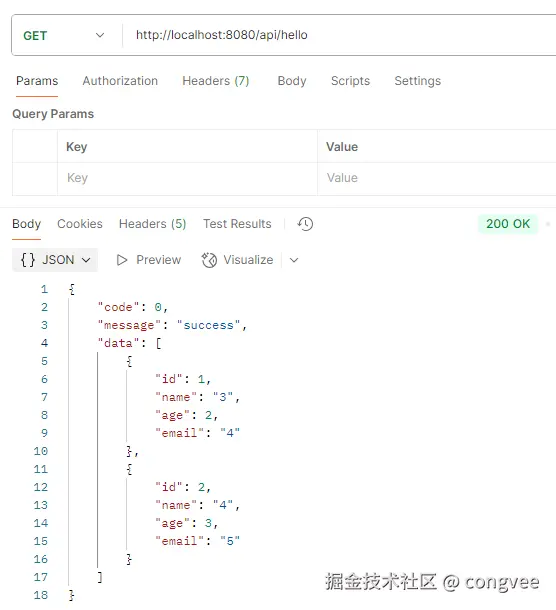Viewport: 556px width, 610px height.
Task: Open the Test Results tab
Action: 237,224
